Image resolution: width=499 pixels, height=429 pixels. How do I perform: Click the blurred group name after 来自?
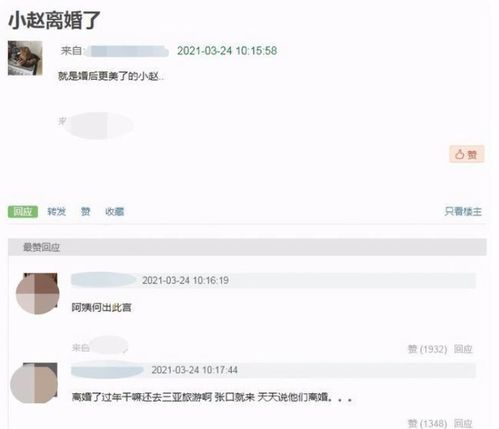[x=127, y=51]
